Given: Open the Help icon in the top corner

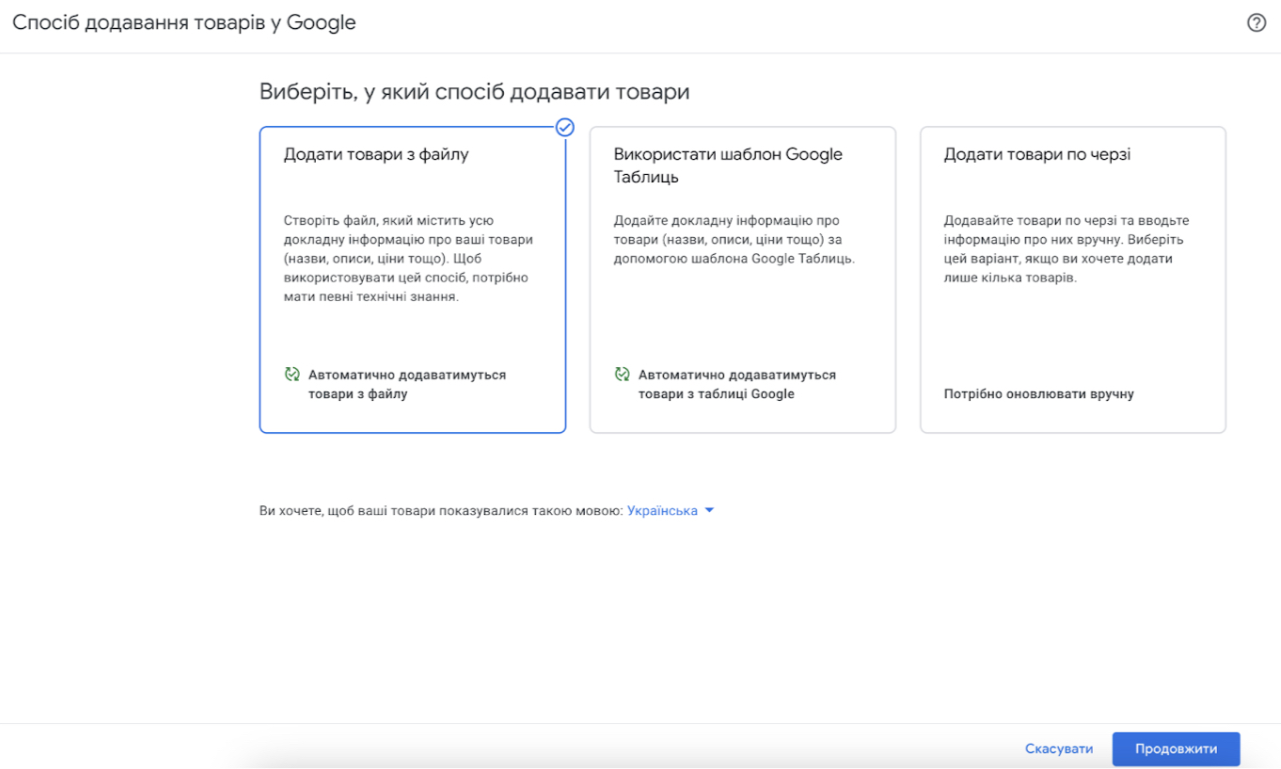Looking at the screenshot, I should point(1258,21).
